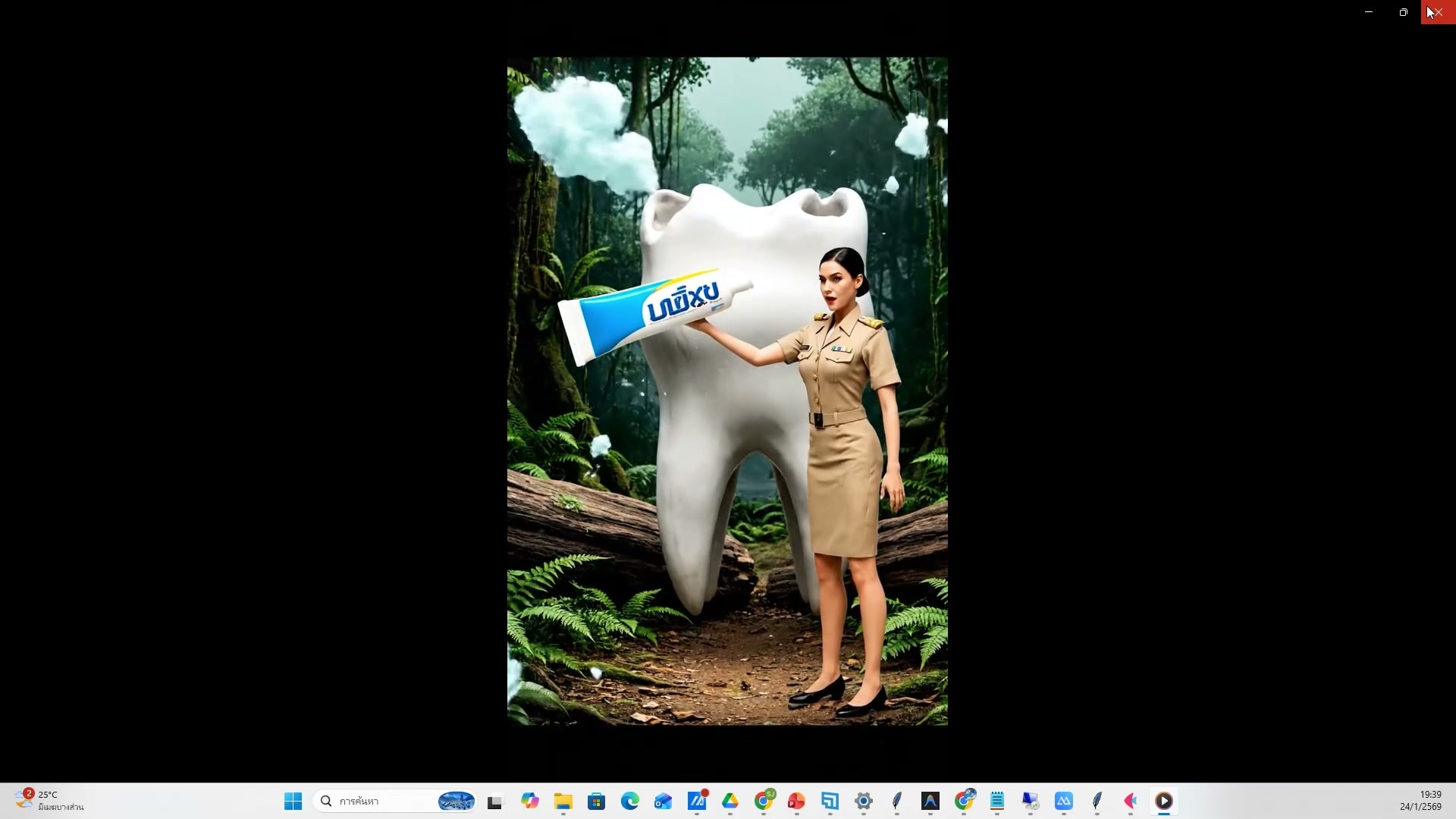Image resolution: width=1456 pixels, height=819 pixels.
Task: Open the Windows Start menu
Action: tap(293, 801)
